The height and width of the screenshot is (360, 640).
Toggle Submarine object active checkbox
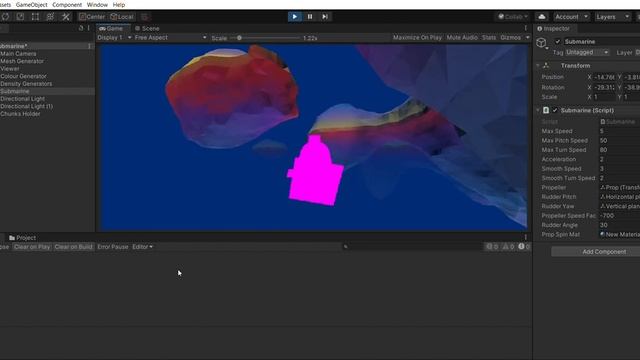click(557, 42)
